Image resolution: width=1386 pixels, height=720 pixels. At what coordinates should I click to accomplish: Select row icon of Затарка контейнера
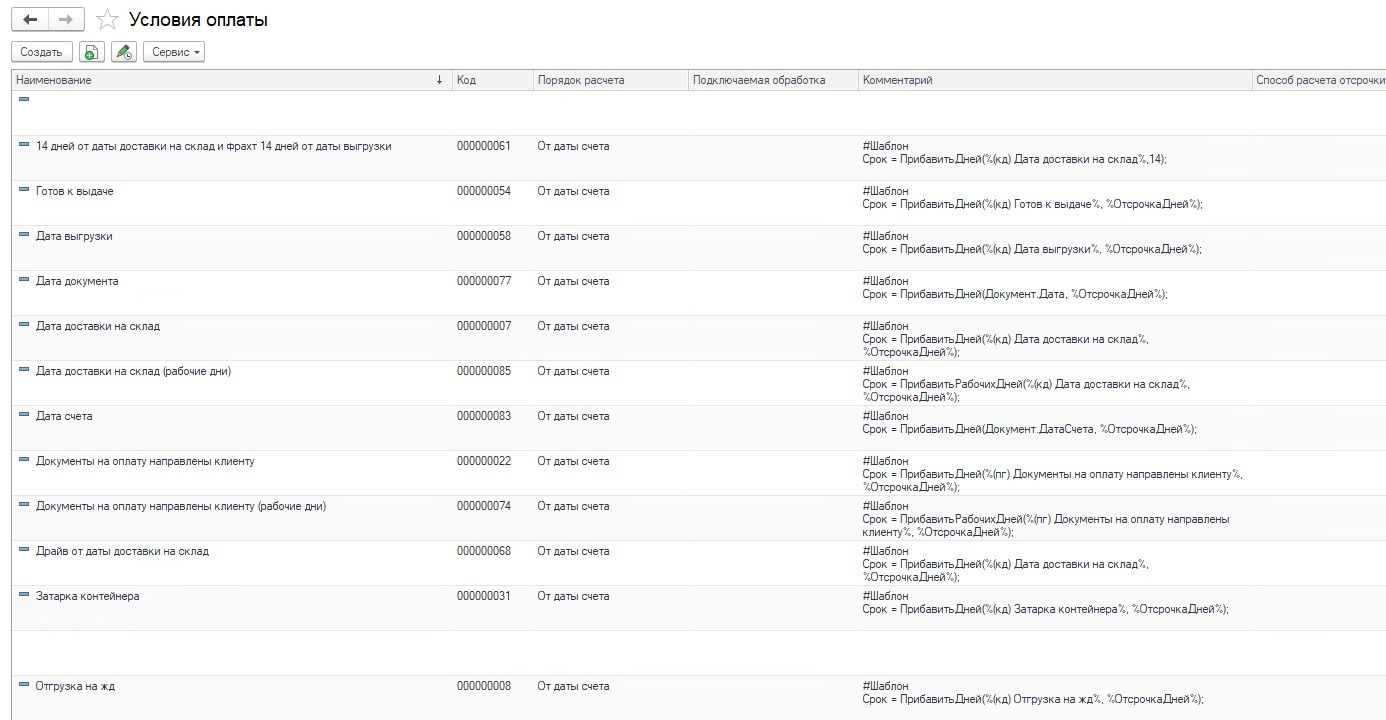(24, 594)
